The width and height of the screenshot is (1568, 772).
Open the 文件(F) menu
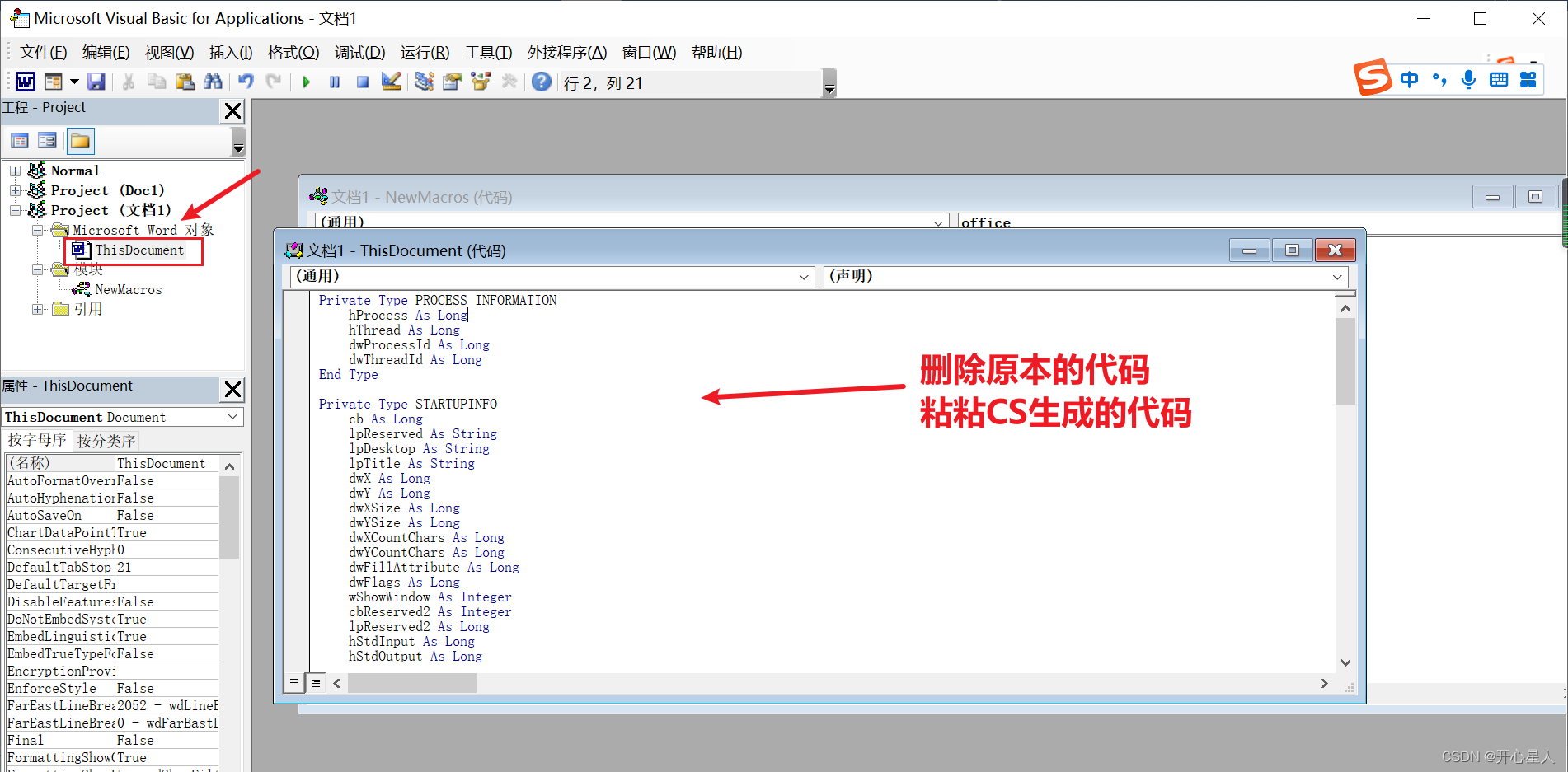43,52
